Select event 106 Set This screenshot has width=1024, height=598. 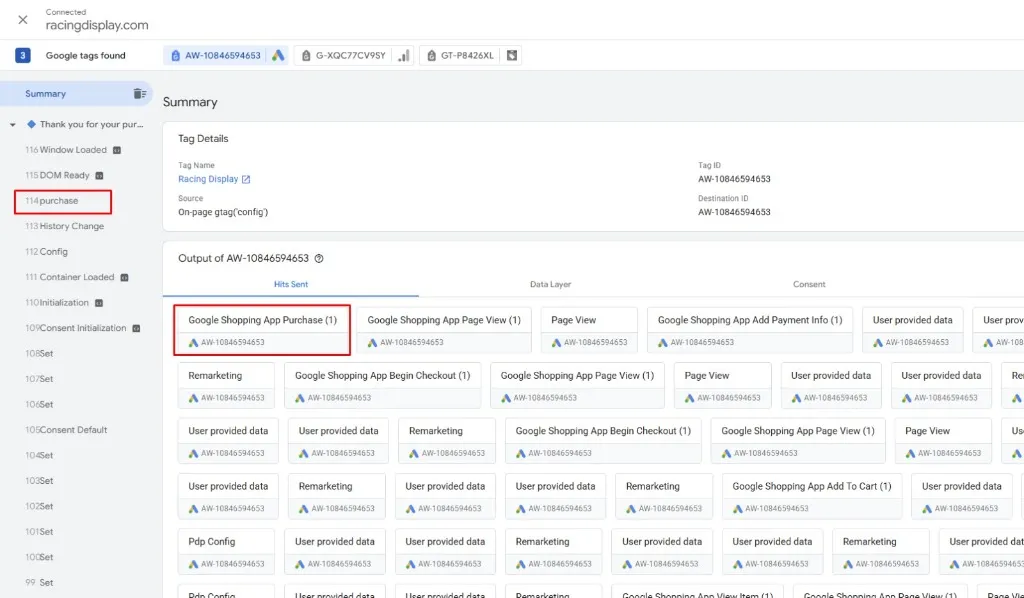(x=39, y=404)
